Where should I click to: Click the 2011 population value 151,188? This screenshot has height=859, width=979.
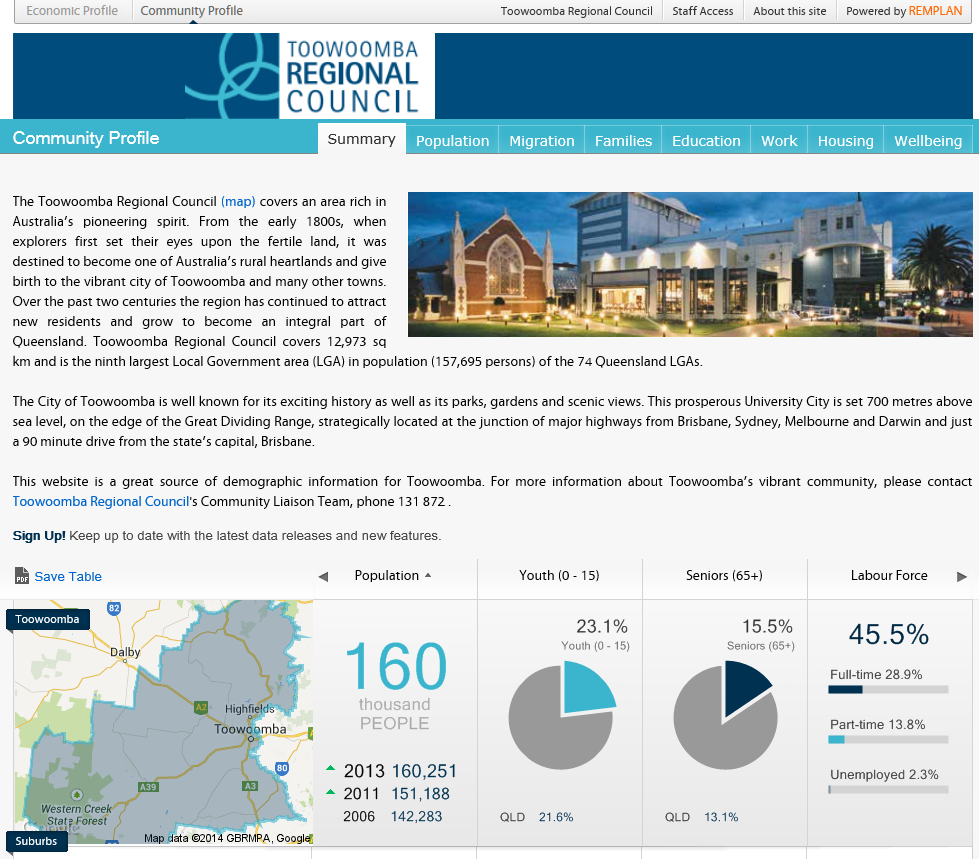[x=420, y=793]
